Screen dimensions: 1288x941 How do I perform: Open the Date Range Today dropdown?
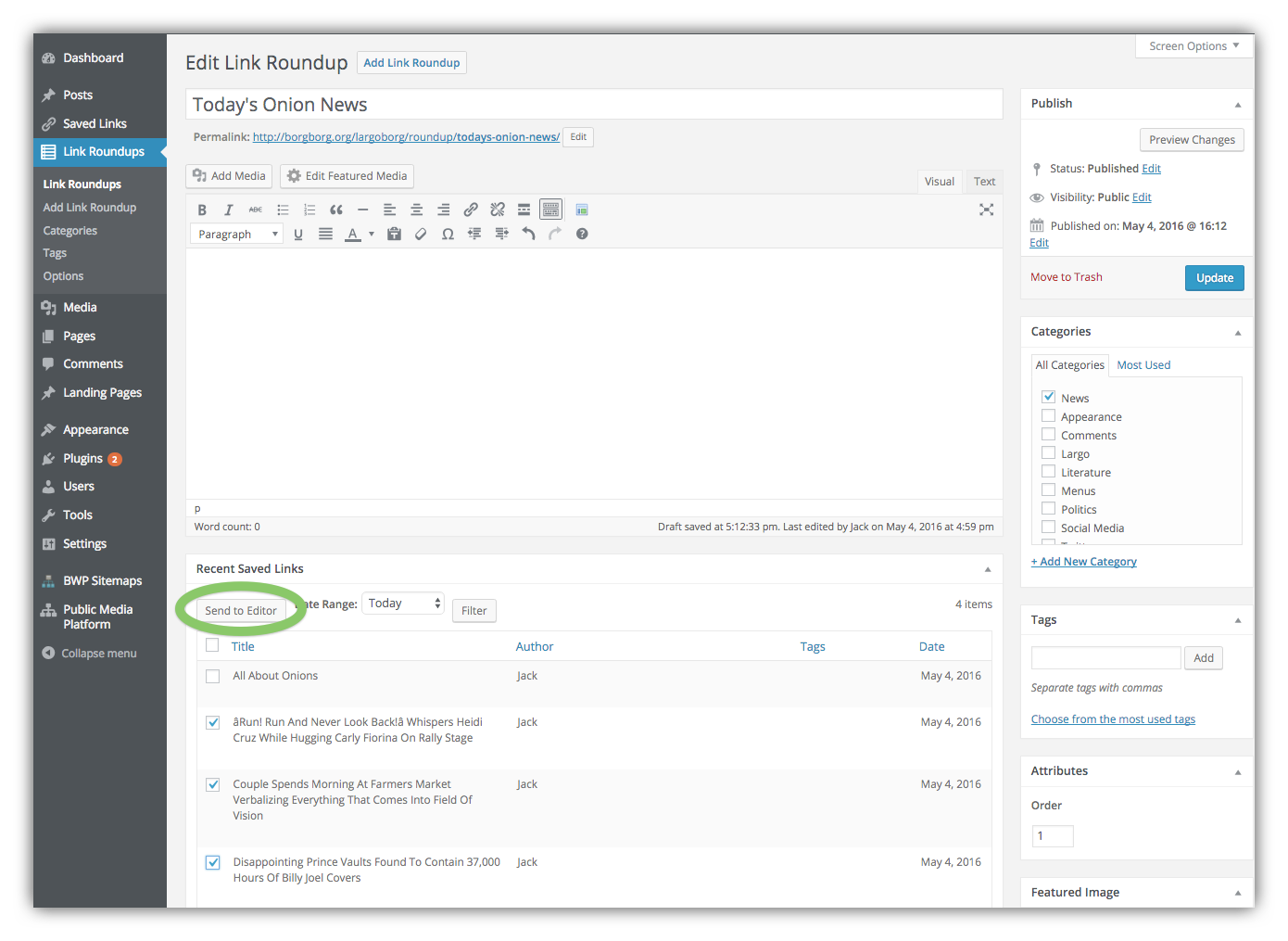pos(403,604)
